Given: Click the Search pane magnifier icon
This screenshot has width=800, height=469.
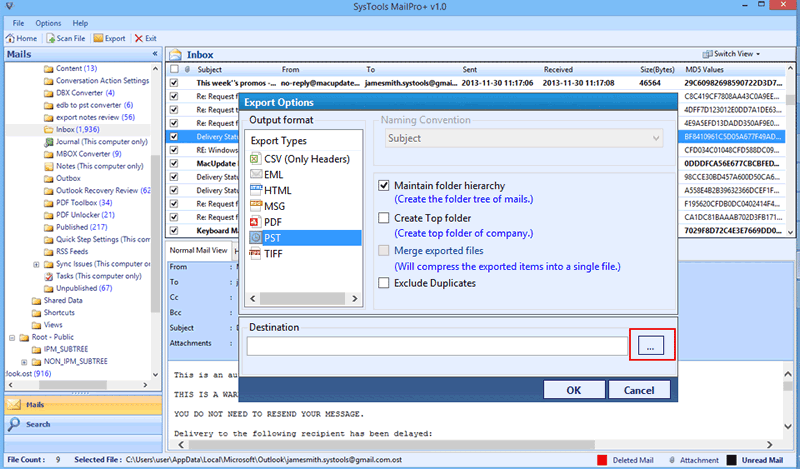Looking at the screenshot, I should (x=14, y=424).
